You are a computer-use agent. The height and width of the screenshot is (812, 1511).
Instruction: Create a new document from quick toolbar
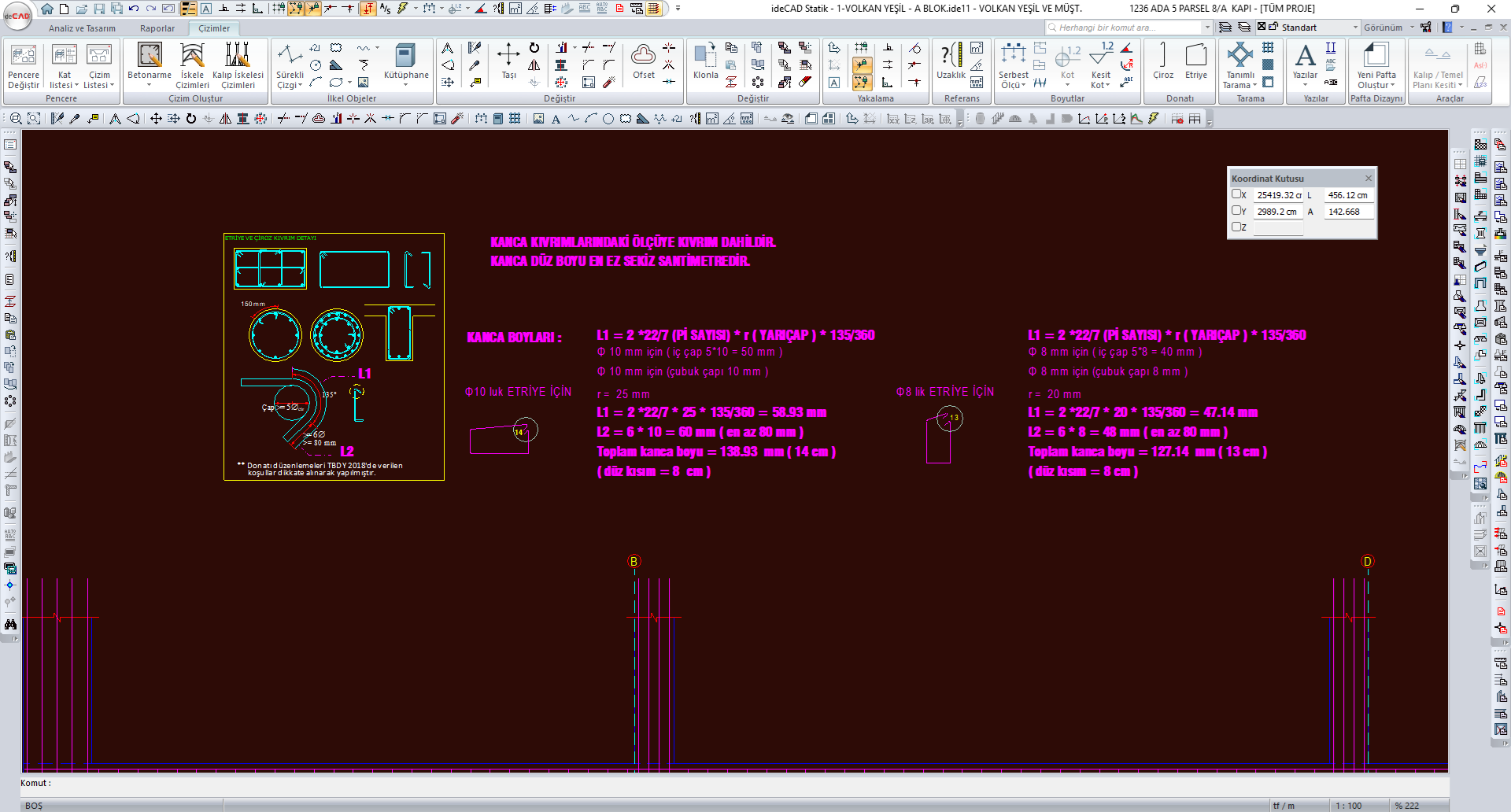coord(65,9)
